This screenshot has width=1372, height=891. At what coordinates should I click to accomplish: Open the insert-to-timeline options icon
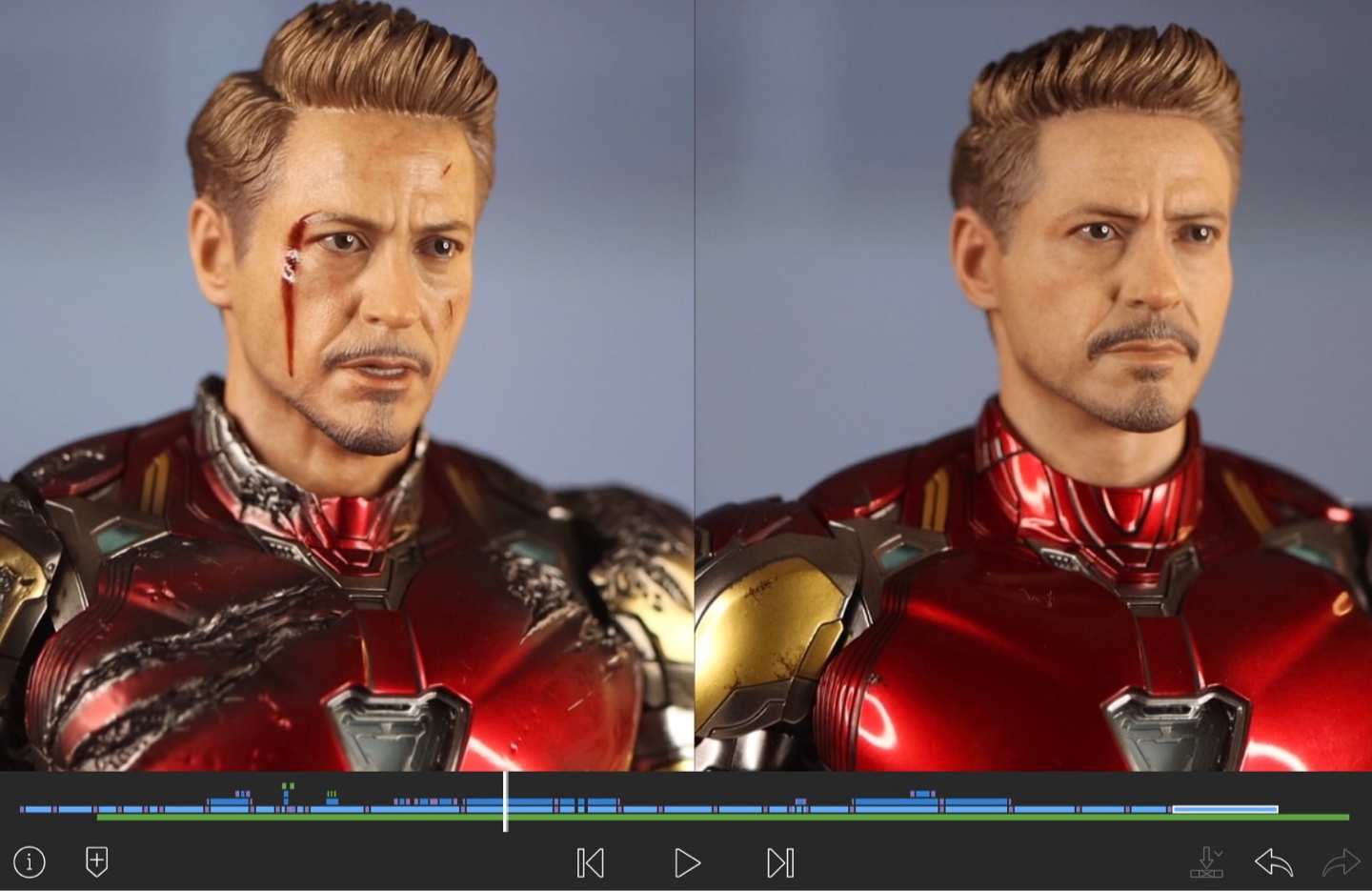(x=1207, y=862)
